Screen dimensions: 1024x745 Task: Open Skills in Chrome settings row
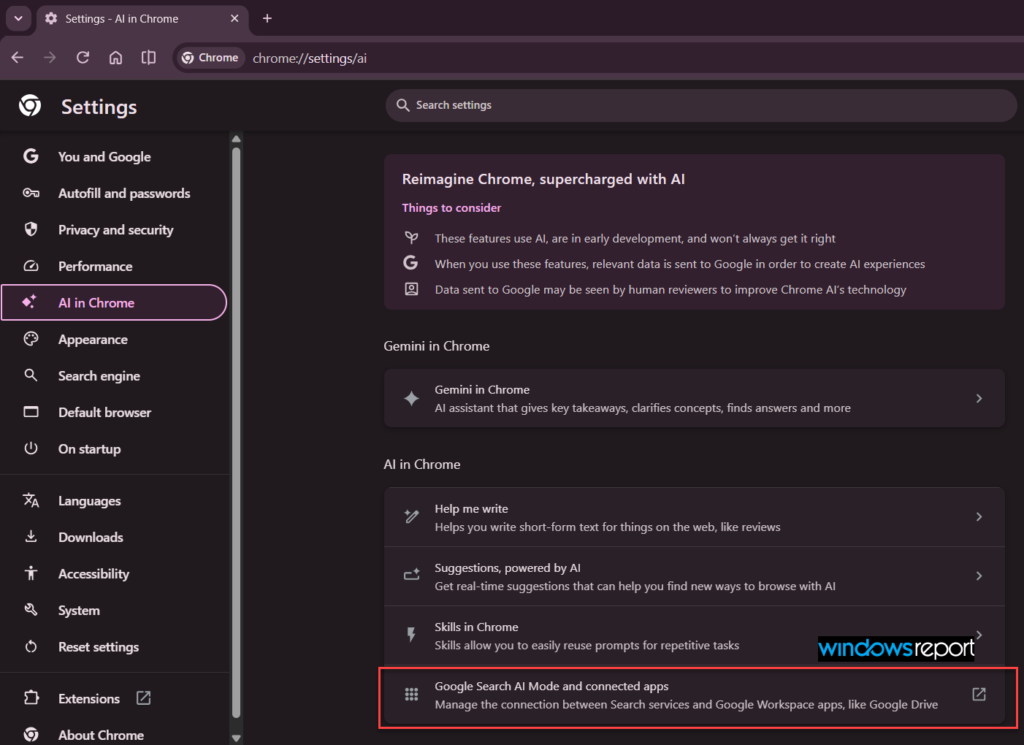pos(694,635)
